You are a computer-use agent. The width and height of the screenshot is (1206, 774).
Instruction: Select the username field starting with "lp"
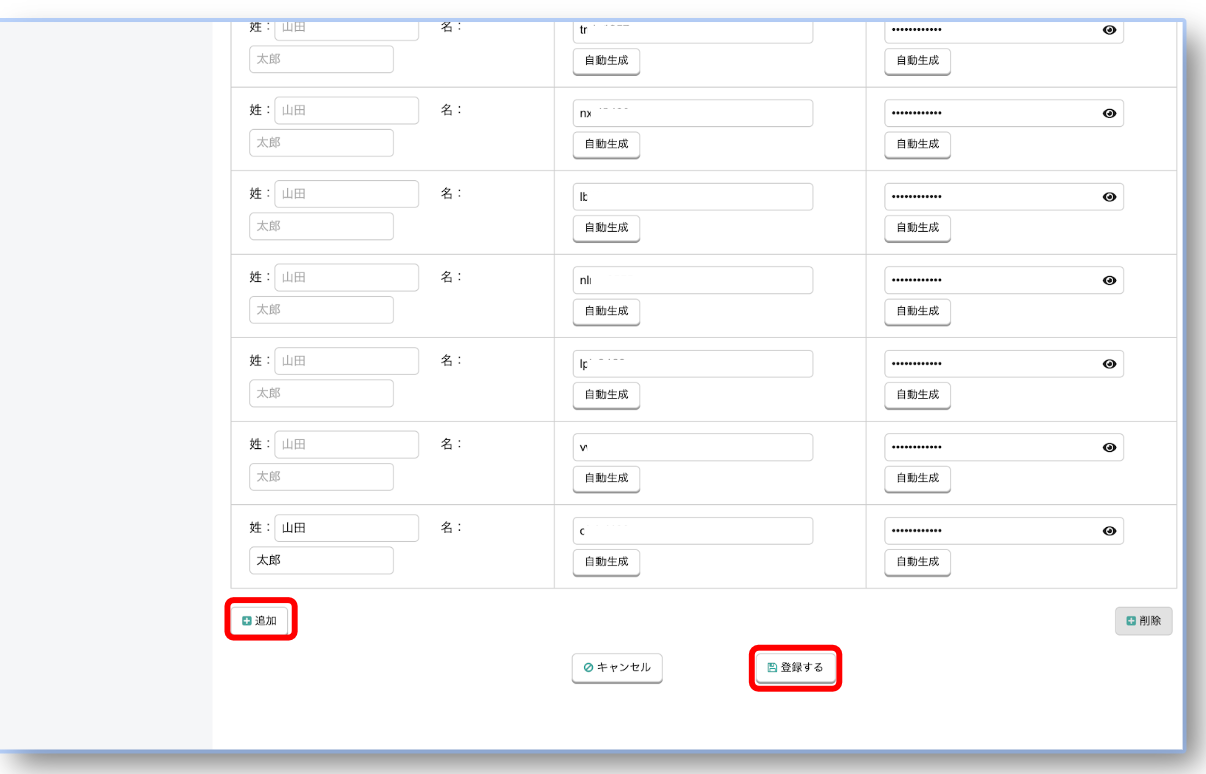[692, 364]
